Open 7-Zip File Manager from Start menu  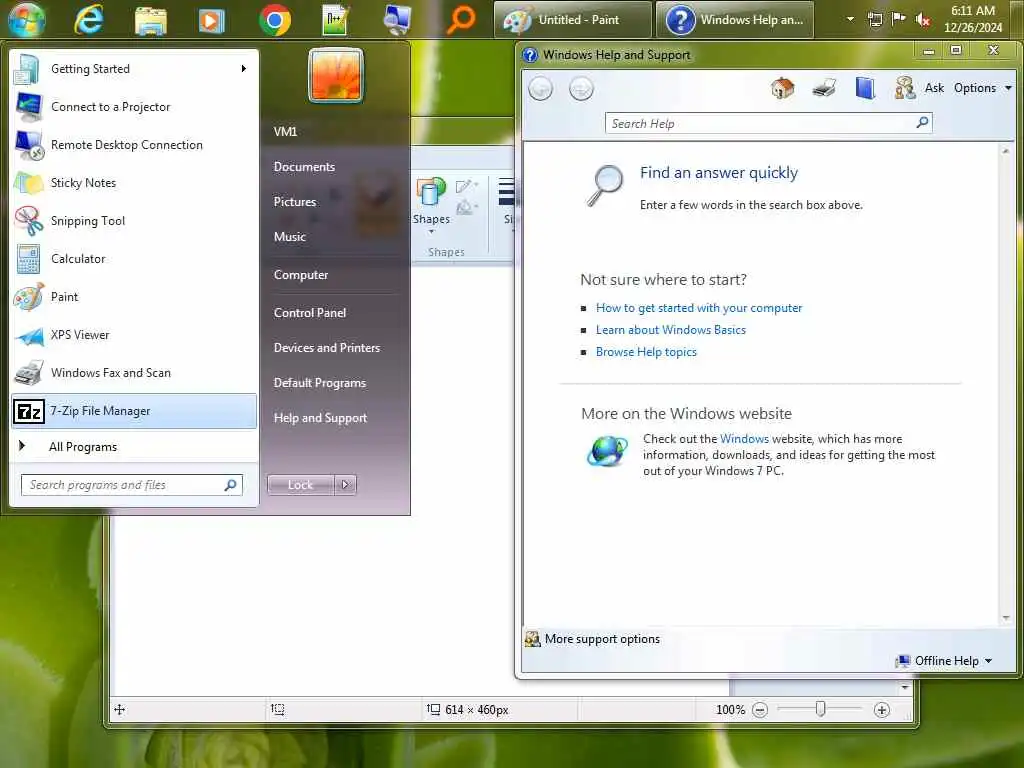[x=134, y=411]
